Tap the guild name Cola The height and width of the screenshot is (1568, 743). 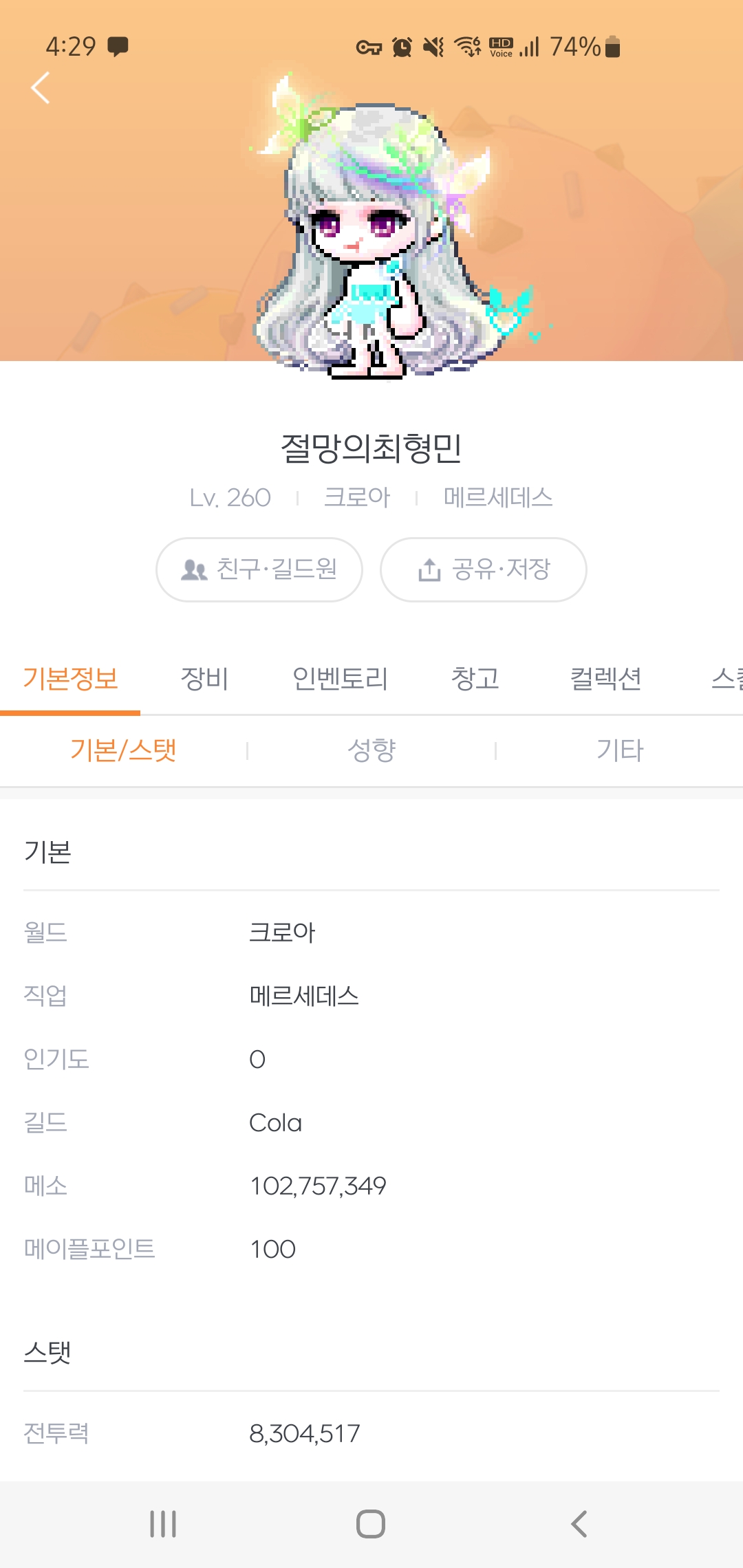click(x=275, y=1123)
